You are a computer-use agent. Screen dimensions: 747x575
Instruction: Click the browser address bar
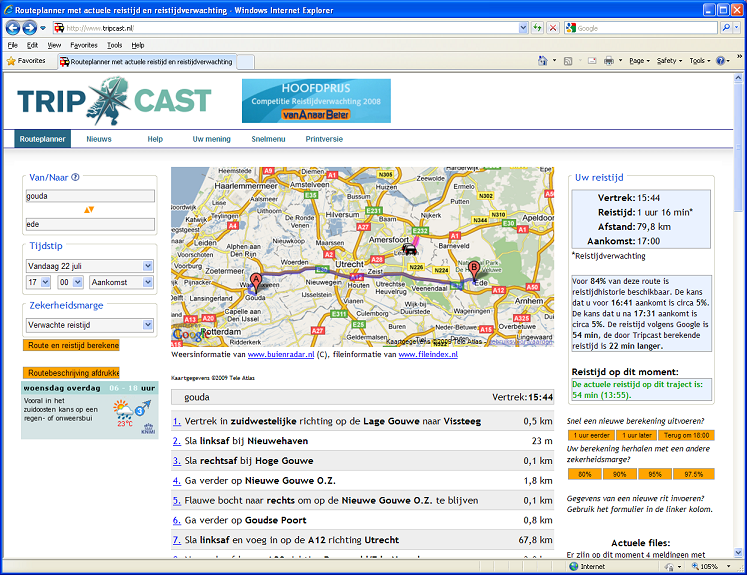point(286,28)
